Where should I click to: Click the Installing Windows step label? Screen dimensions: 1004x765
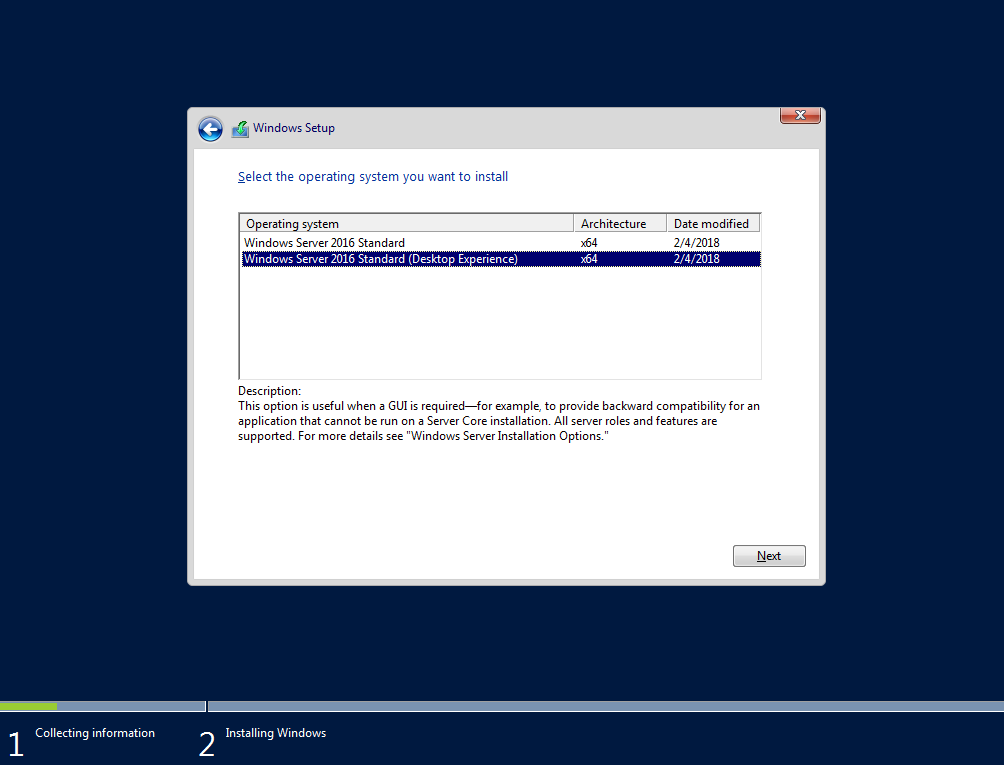point(275,733)
